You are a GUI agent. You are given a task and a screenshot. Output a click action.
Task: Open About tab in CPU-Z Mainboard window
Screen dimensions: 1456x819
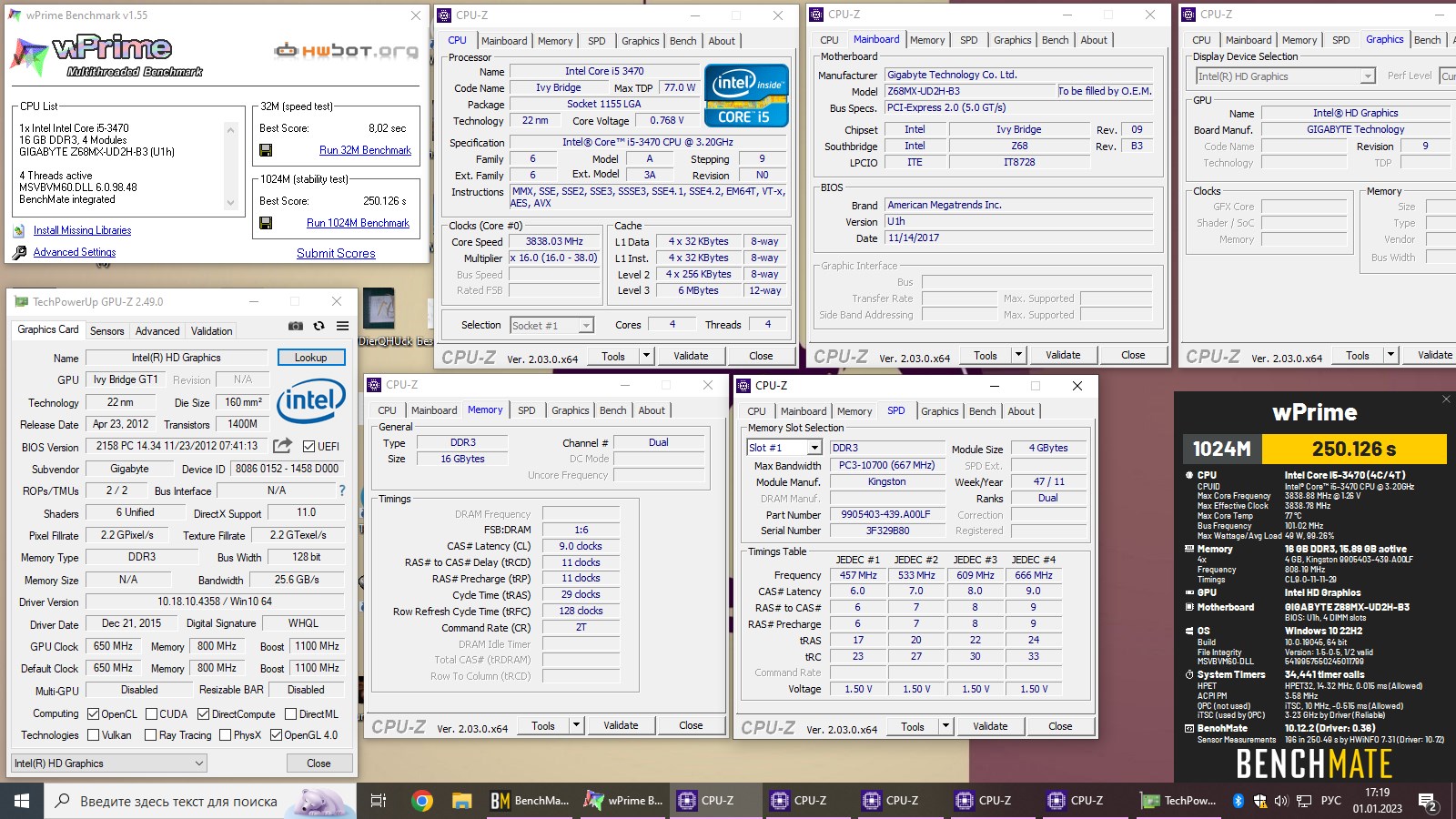1094,40
